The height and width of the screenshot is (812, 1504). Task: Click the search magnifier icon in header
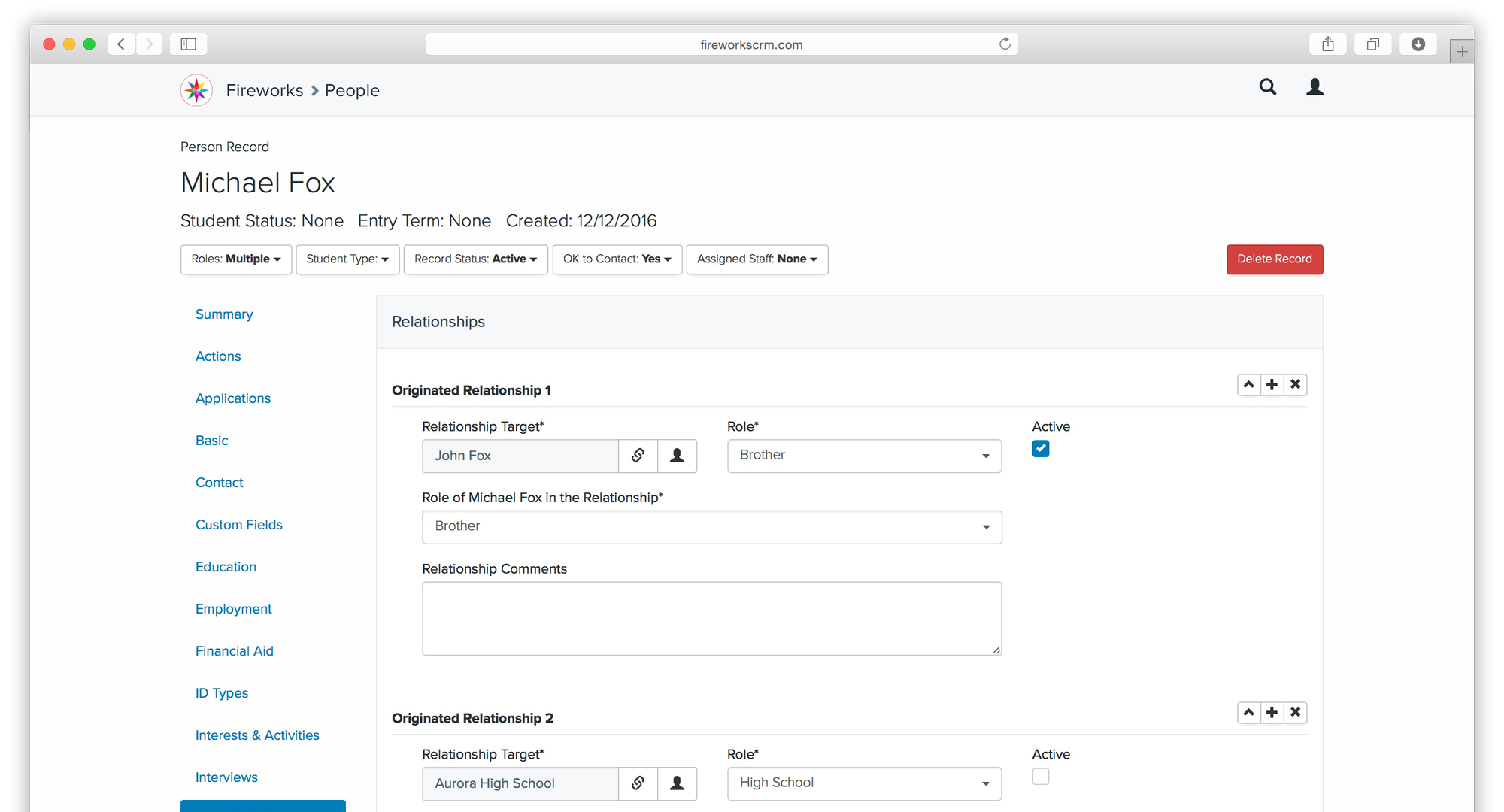click(1268, 87)
